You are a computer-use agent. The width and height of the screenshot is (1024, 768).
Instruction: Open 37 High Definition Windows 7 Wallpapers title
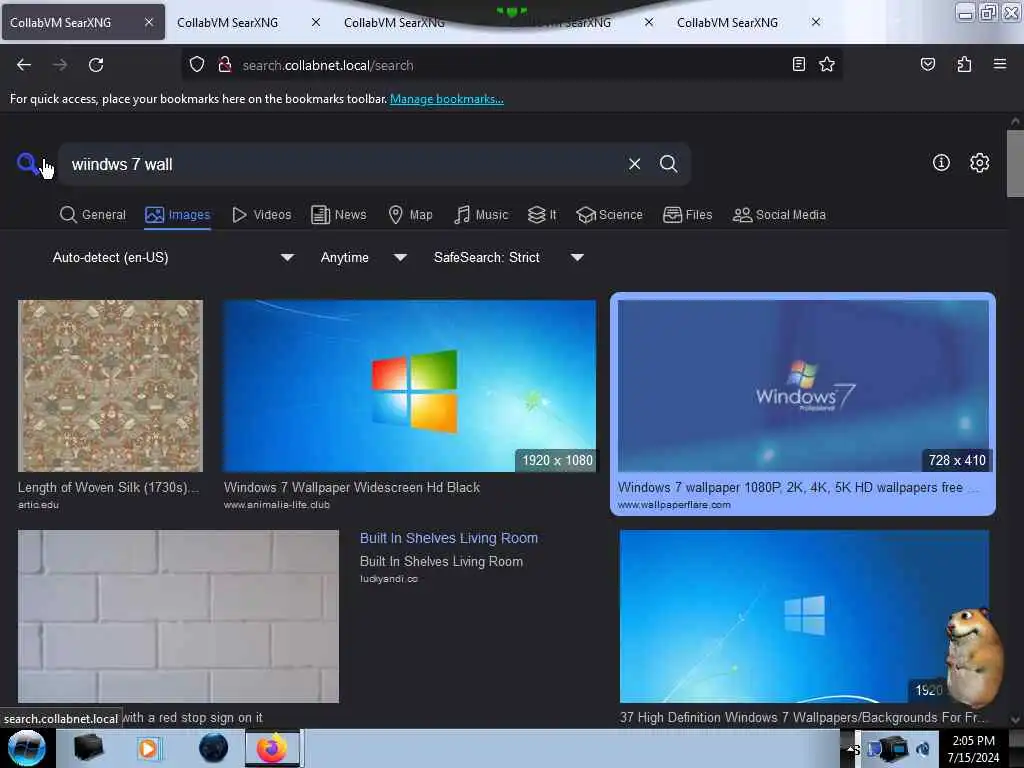[x=803, y=717]
